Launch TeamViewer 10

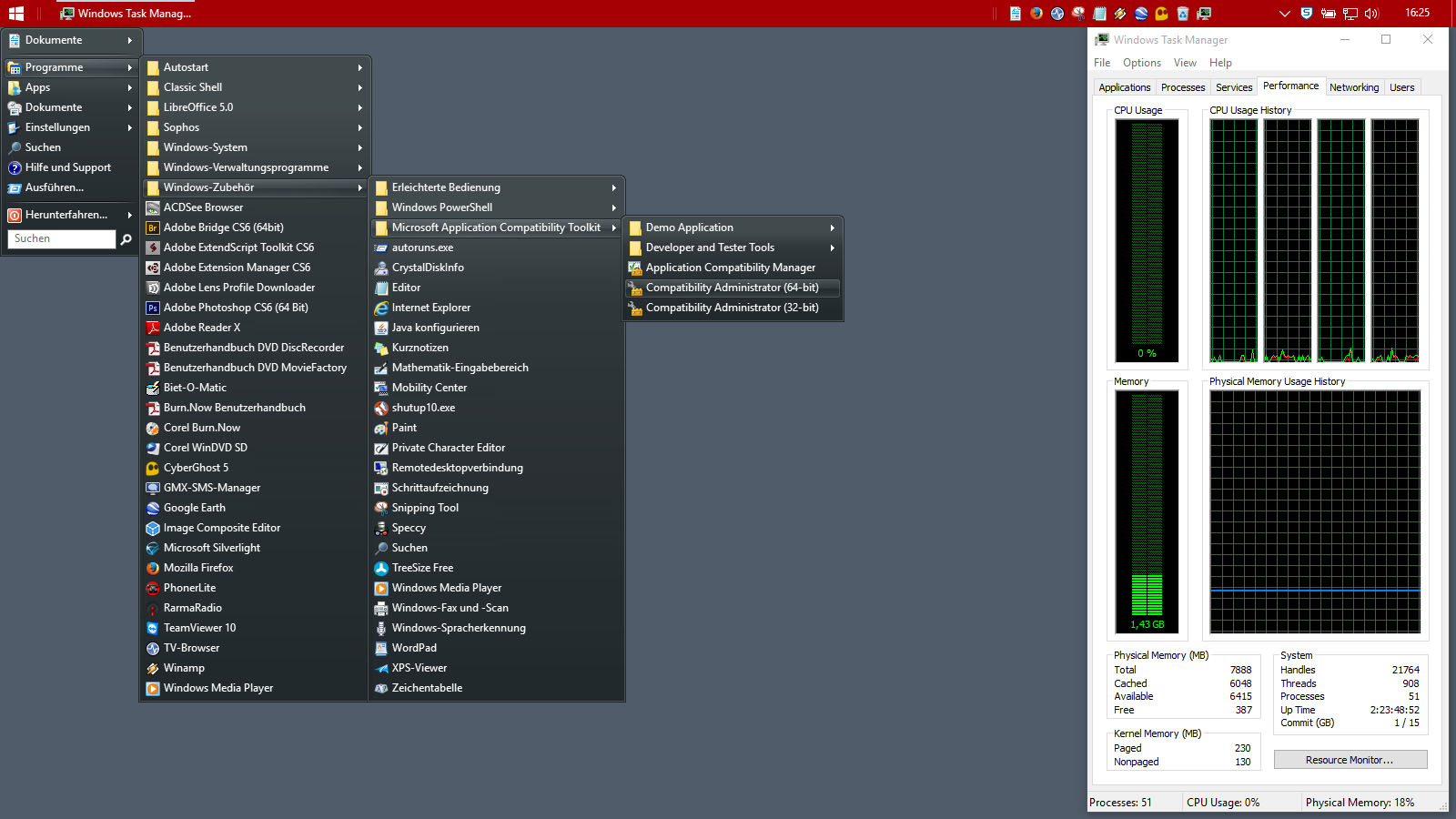tap(255, 628)
